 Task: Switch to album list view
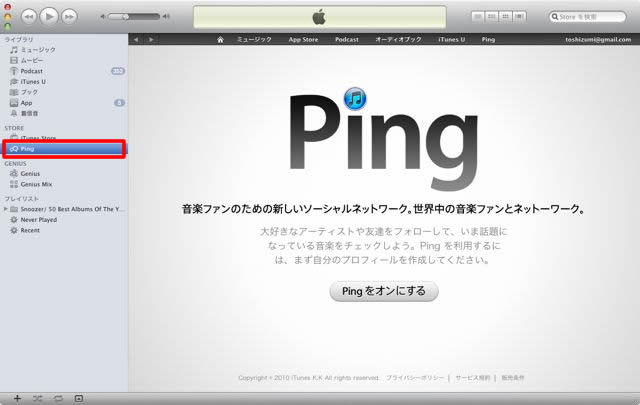[492, 17]
